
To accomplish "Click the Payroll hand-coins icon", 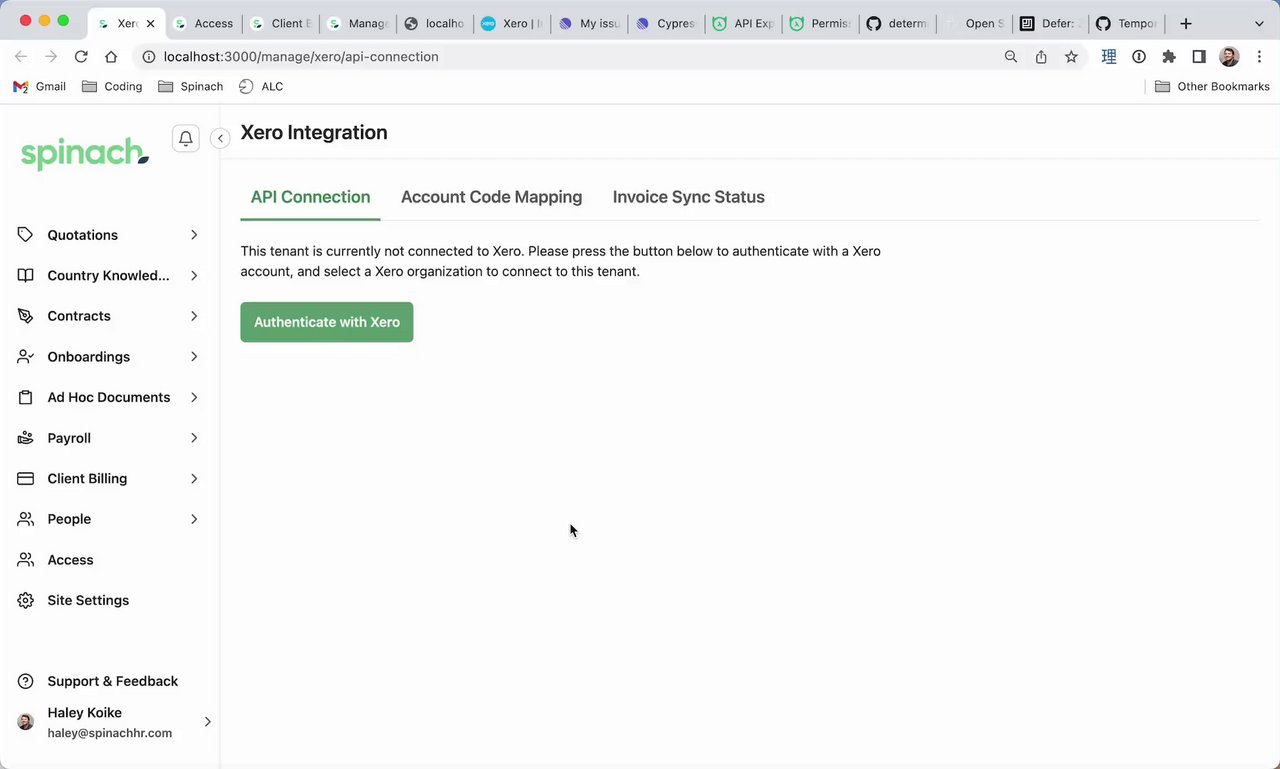I will click(x=26, y=438).
